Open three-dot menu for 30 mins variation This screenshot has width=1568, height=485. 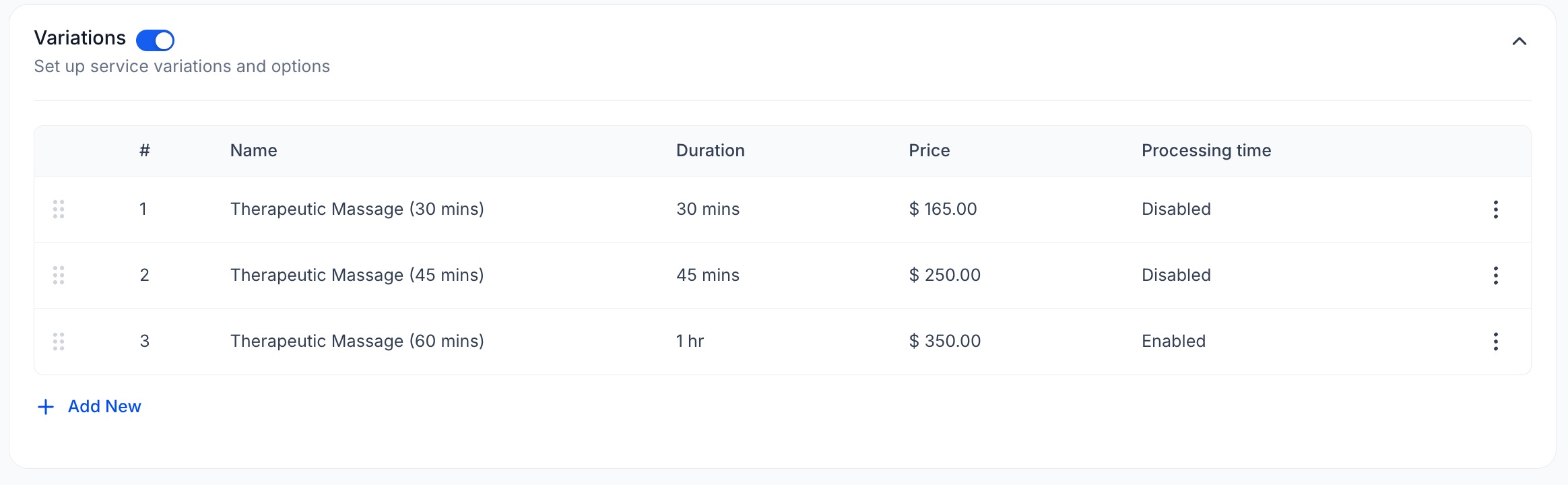1495,209
